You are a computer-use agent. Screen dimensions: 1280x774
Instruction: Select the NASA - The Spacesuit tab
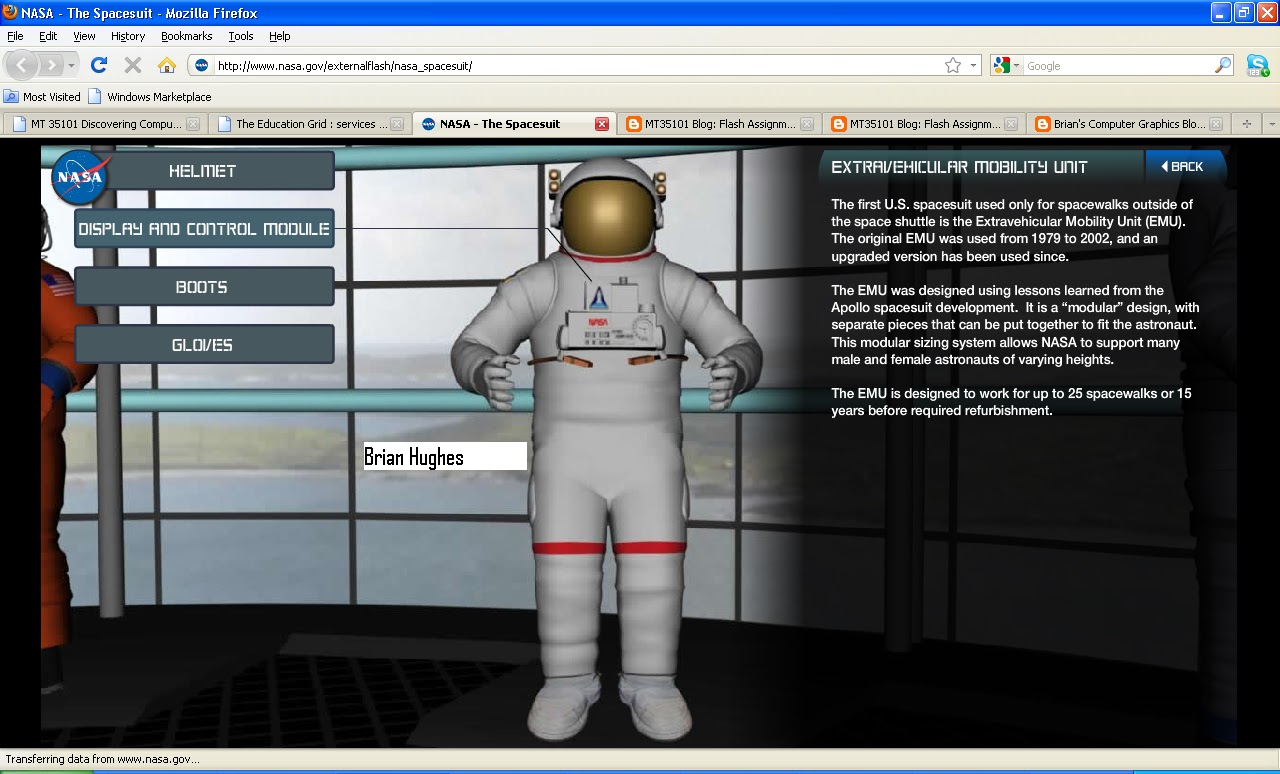[x=512, y=124]
